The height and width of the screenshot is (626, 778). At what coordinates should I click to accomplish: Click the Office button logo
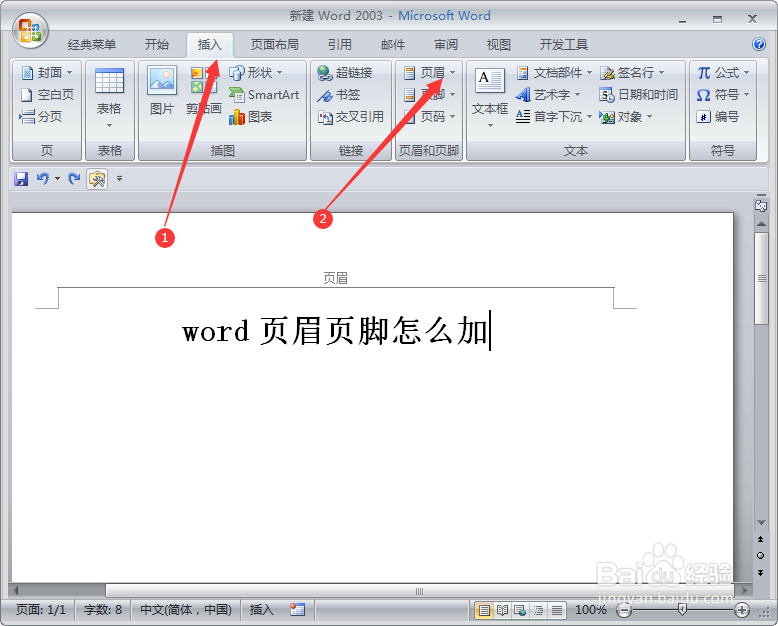coord(30,30)
